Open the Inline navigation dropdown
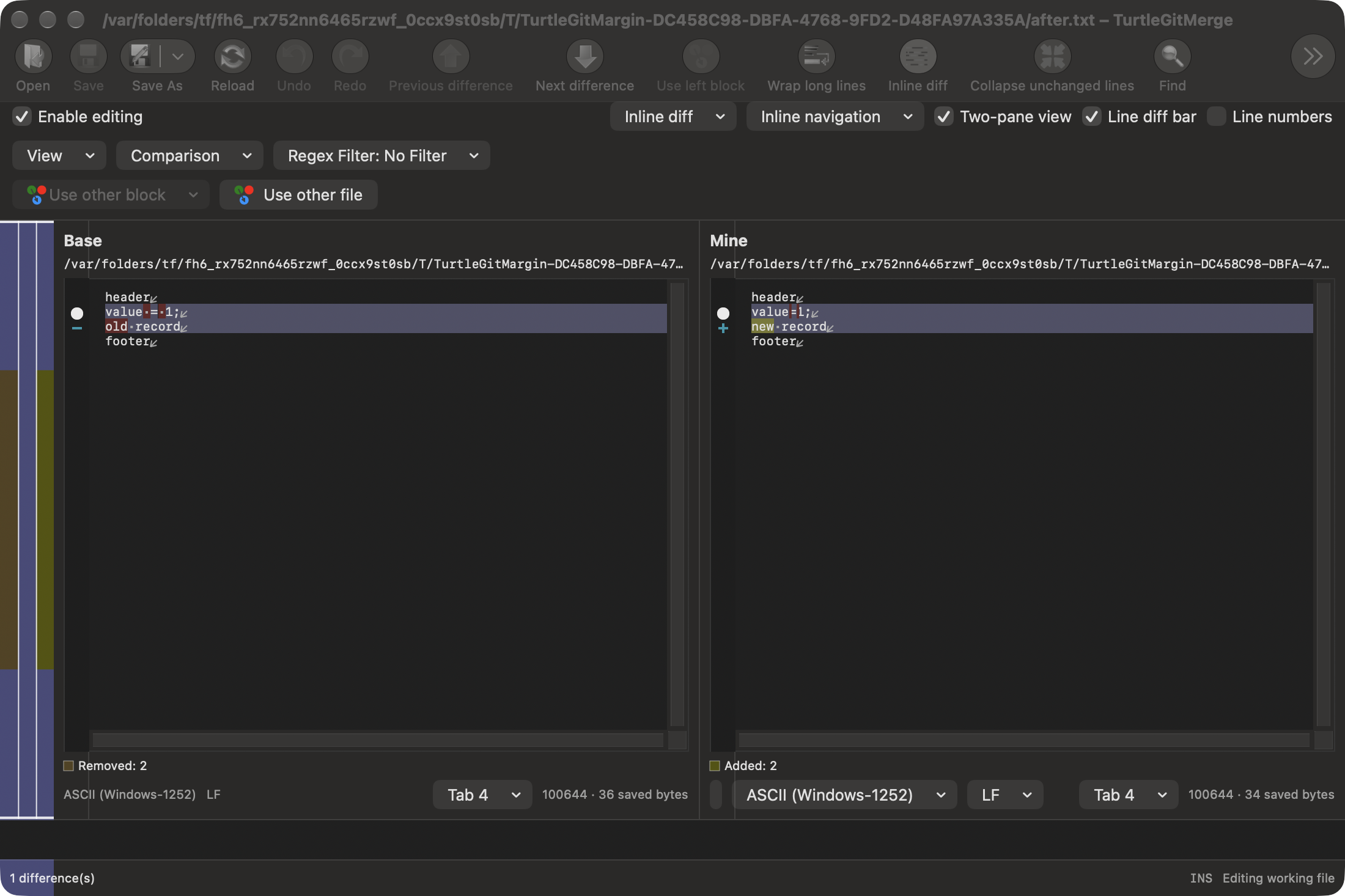The width and height of the screenshot is (1345, 896). [x=835, y=117]
